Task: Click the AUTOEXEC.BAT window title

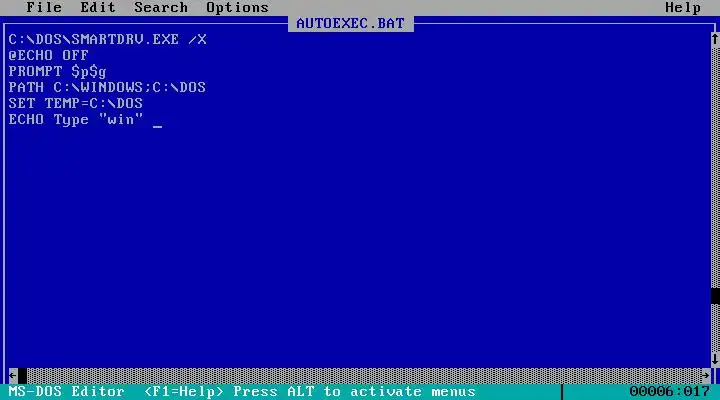Action: coord(350,23)
